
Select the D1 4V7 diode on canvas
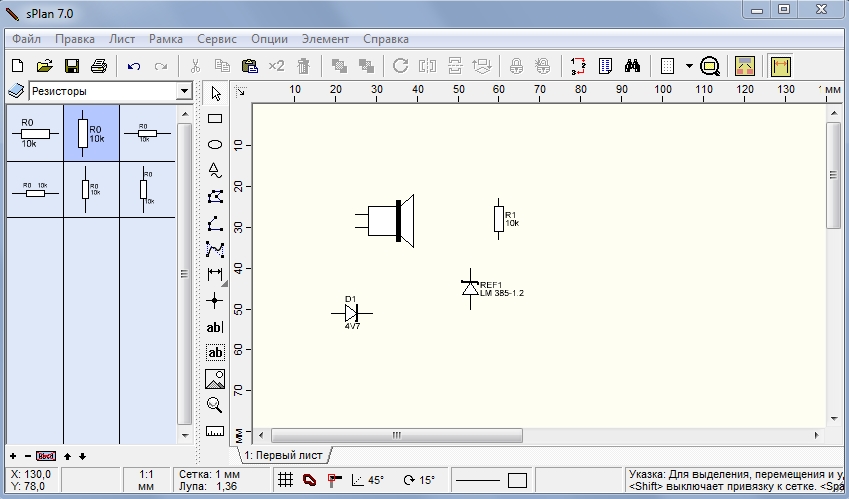(352, 313)
